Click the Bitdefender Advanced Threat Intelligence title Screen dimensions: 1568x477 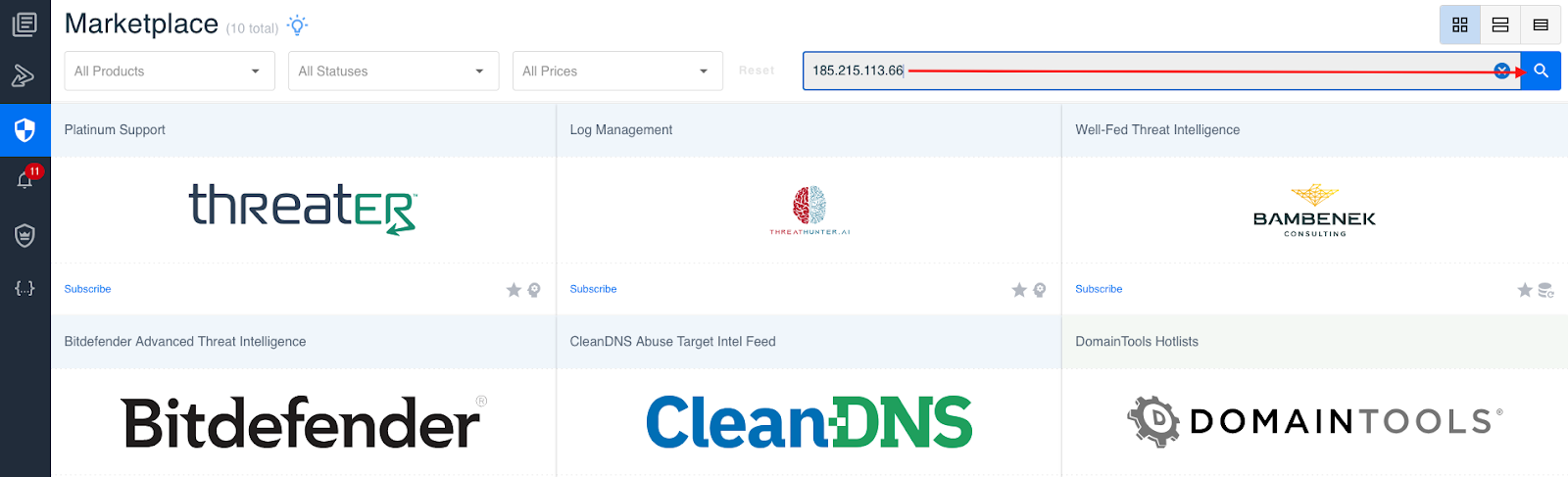[185, 342]
